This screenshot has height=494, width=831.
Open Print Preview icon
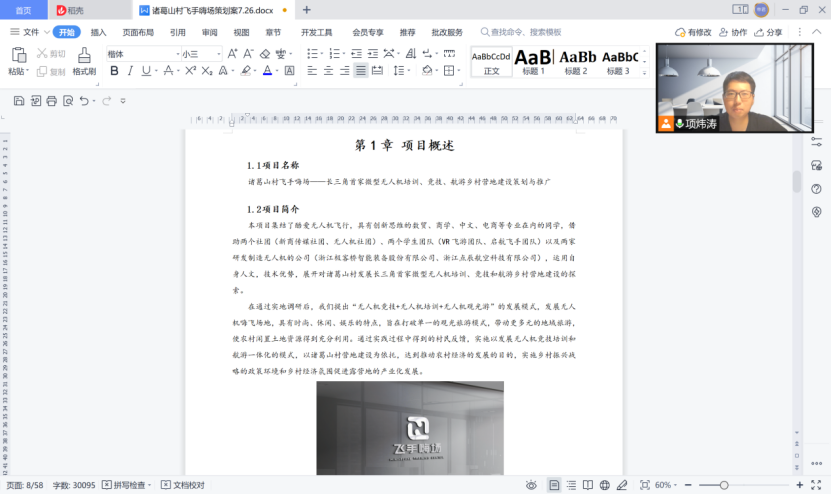(x=68, y=101)
